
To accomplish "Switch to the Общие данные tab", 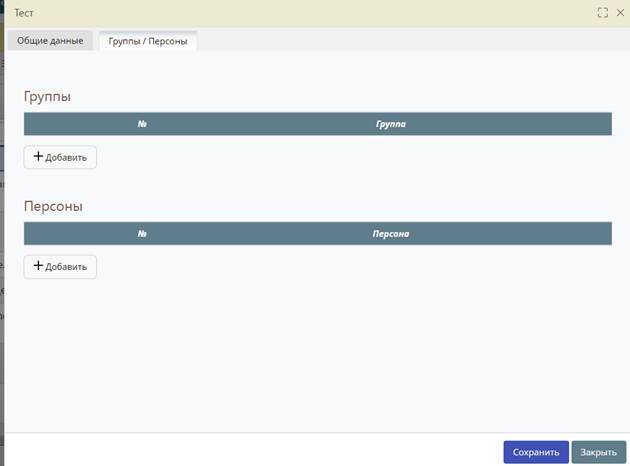I will (x=50, y=41).
